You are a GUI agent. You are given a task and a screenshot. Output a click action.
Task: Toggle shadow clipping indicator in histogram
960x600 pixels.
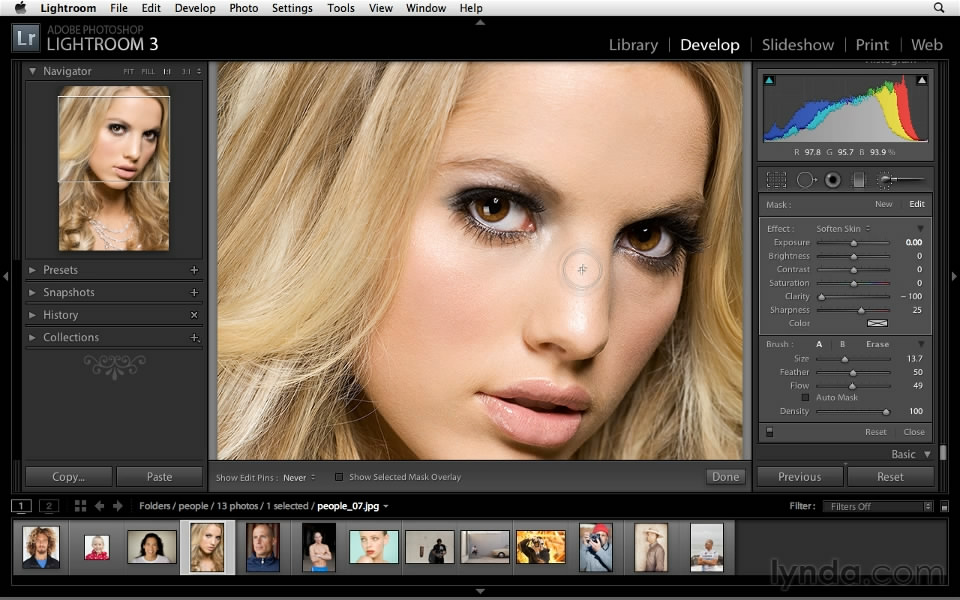769,80
